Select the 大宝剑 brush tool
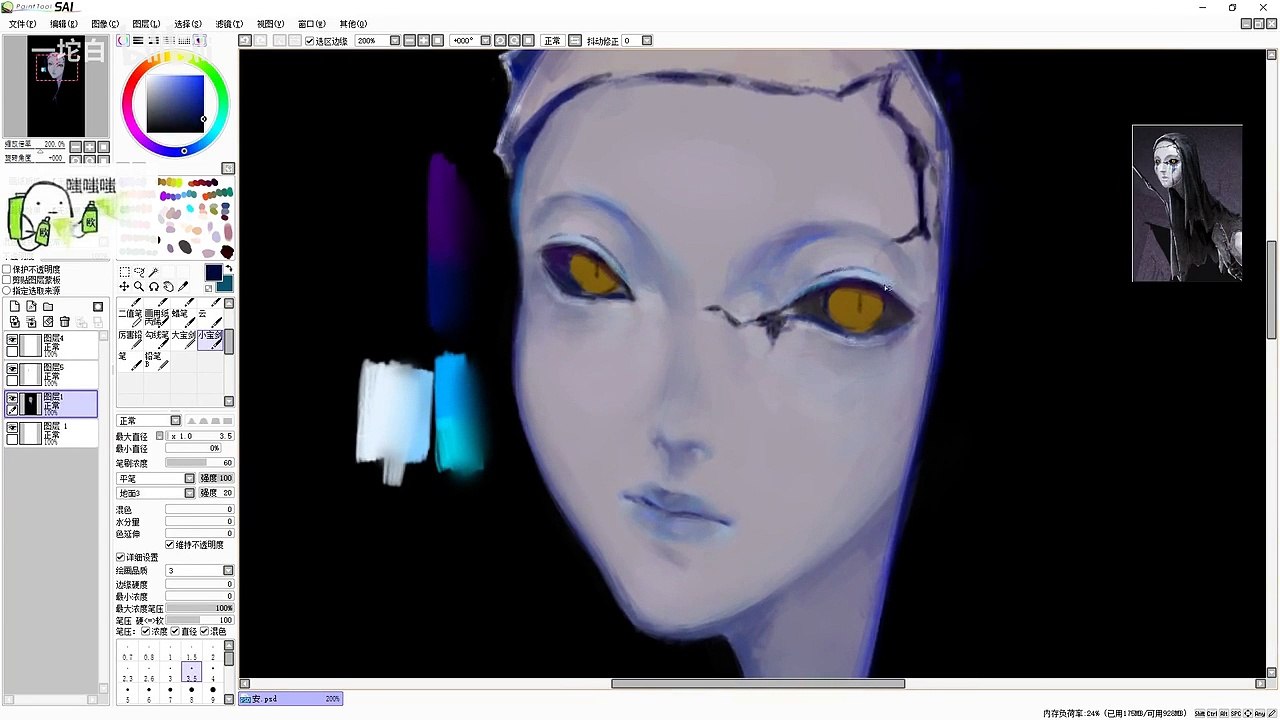This screenshot has width=1280, height=720. 183,340
